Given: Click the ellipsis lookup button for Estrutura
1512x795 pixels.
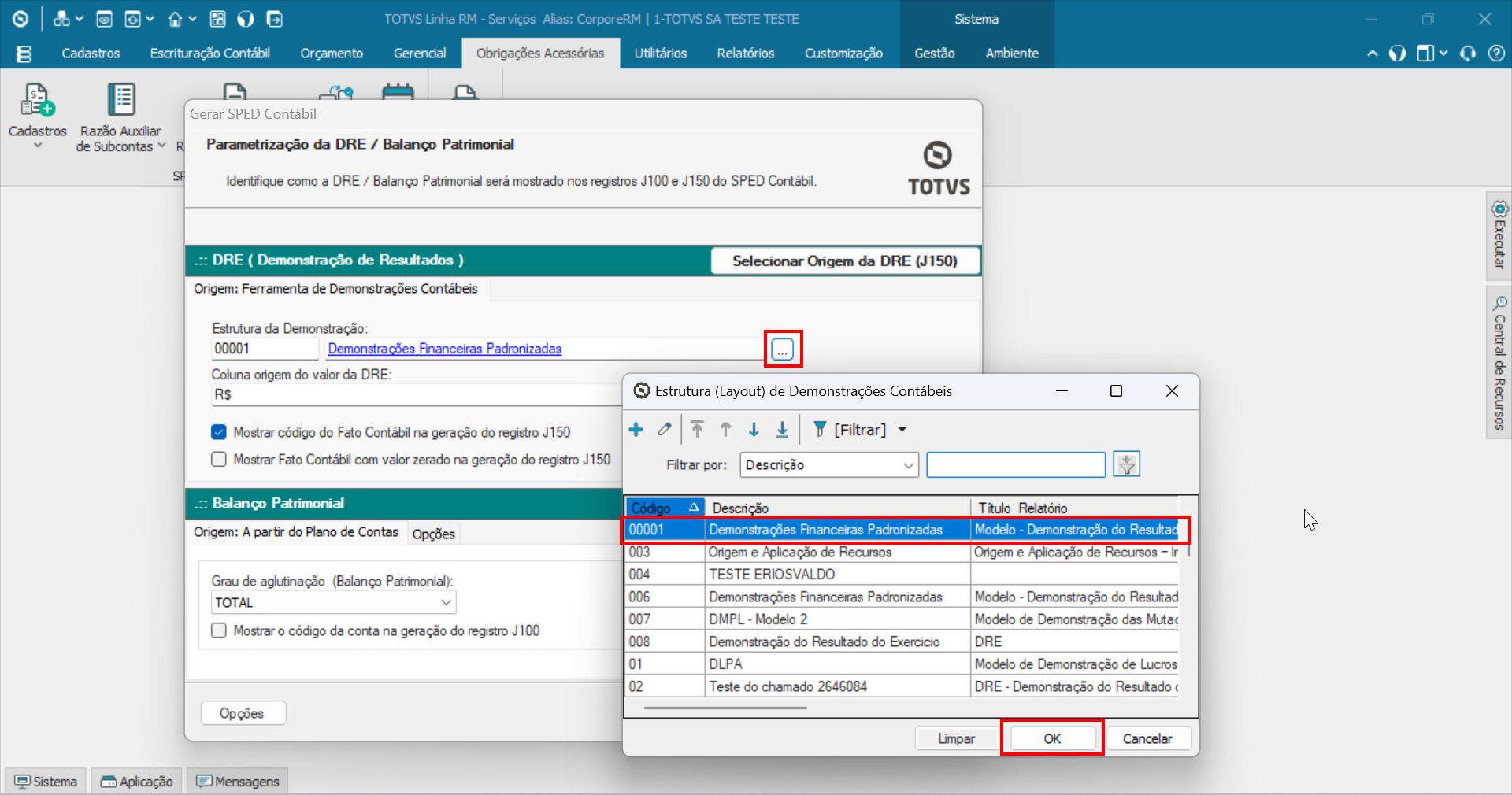Looking at the screenshot, I should click(783, 349).
